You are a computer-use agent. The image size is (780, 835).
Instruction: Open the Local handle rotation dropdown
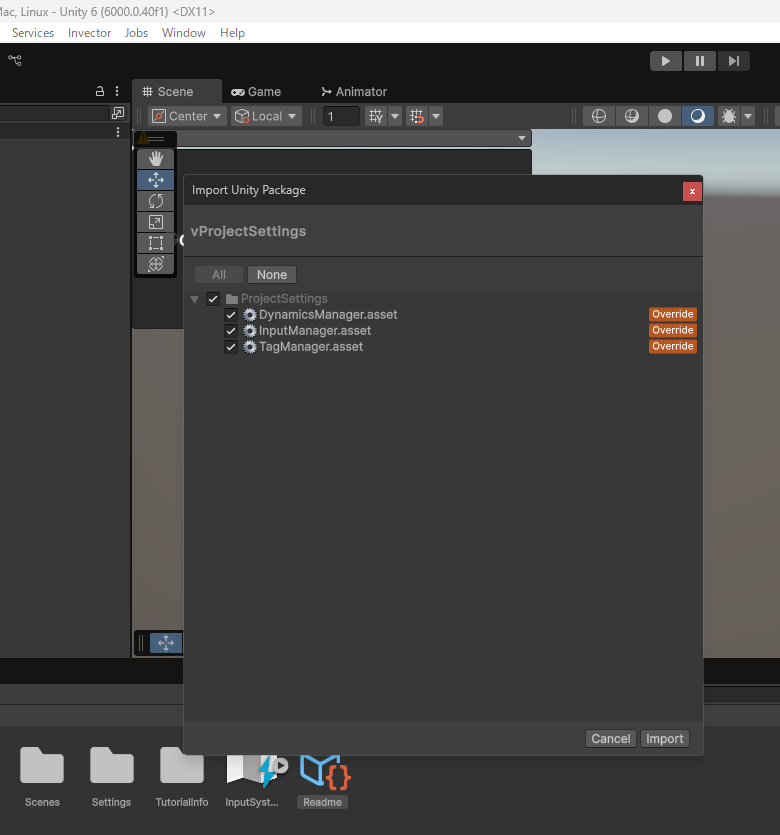(x=266, y=116)
